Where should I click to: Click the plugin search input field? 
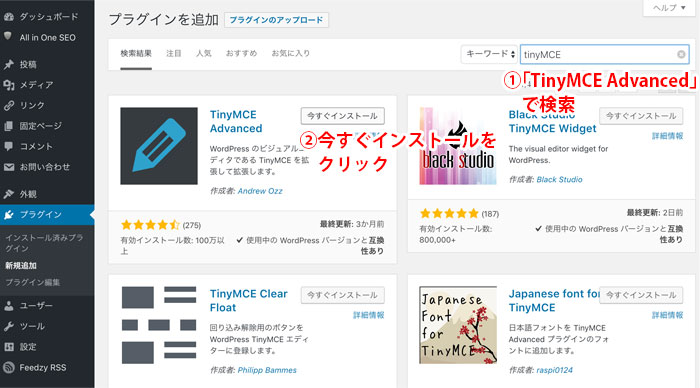coord(604,54)
